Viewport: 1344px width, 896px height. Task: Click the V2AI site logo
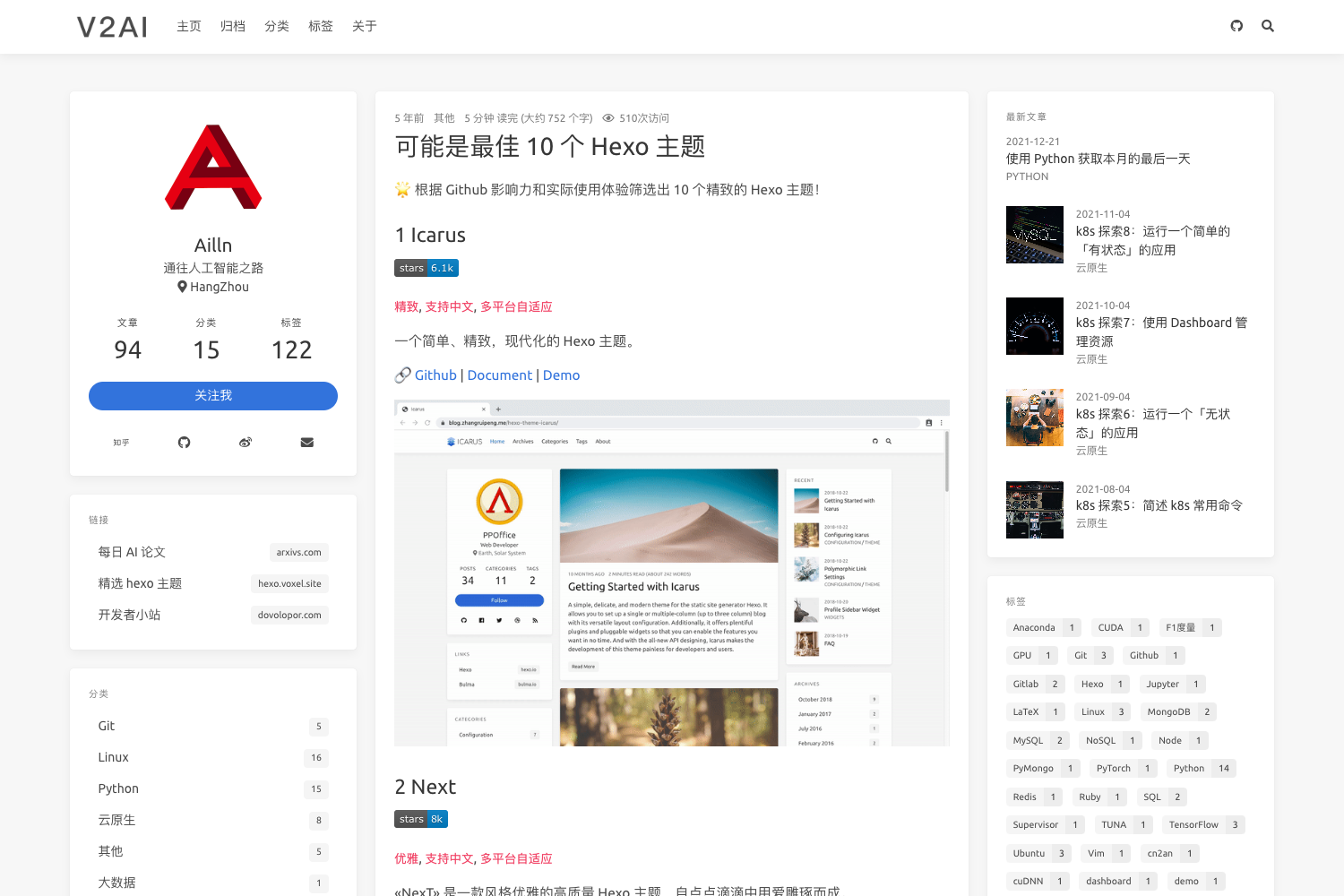[112, 27]
